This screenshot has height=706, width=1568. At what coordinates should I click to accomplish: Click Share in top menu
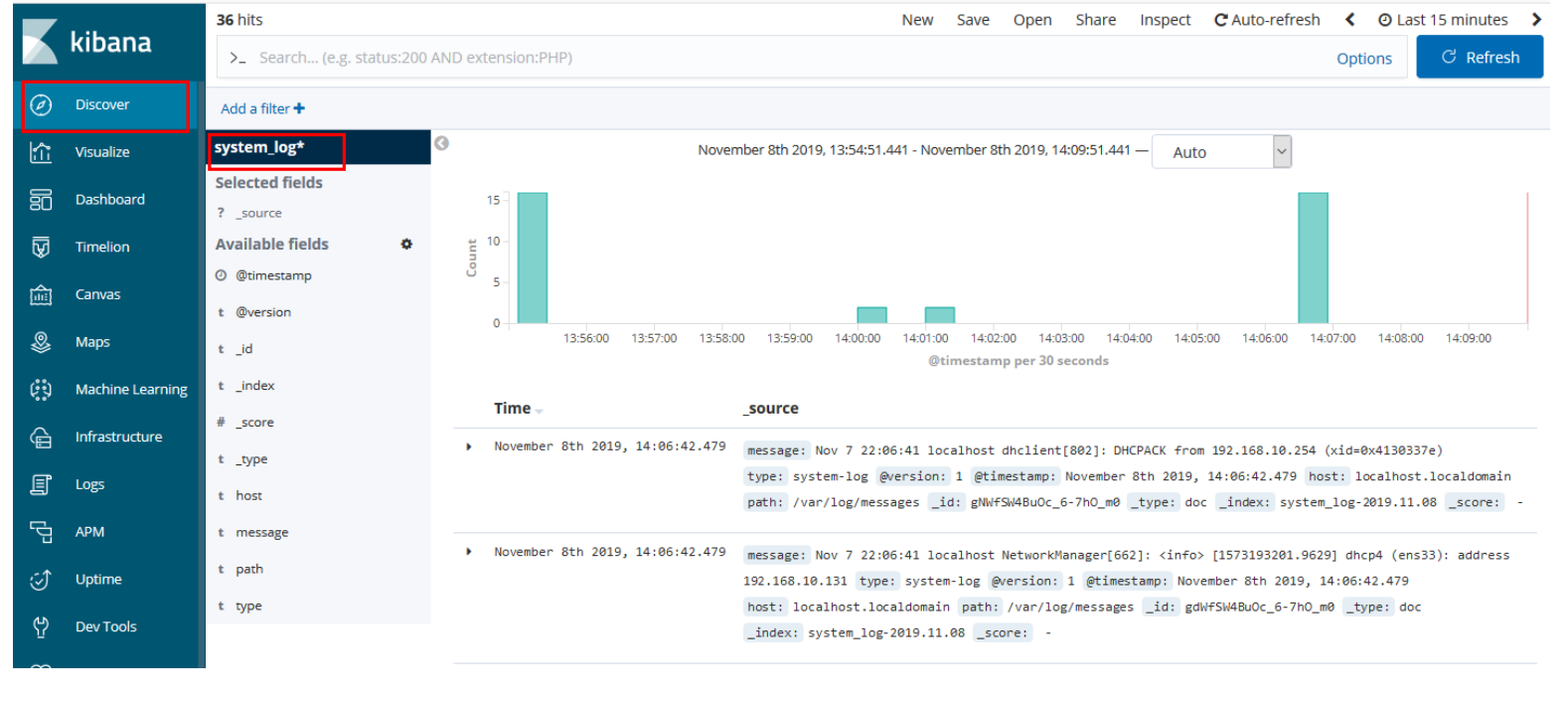1095,19
